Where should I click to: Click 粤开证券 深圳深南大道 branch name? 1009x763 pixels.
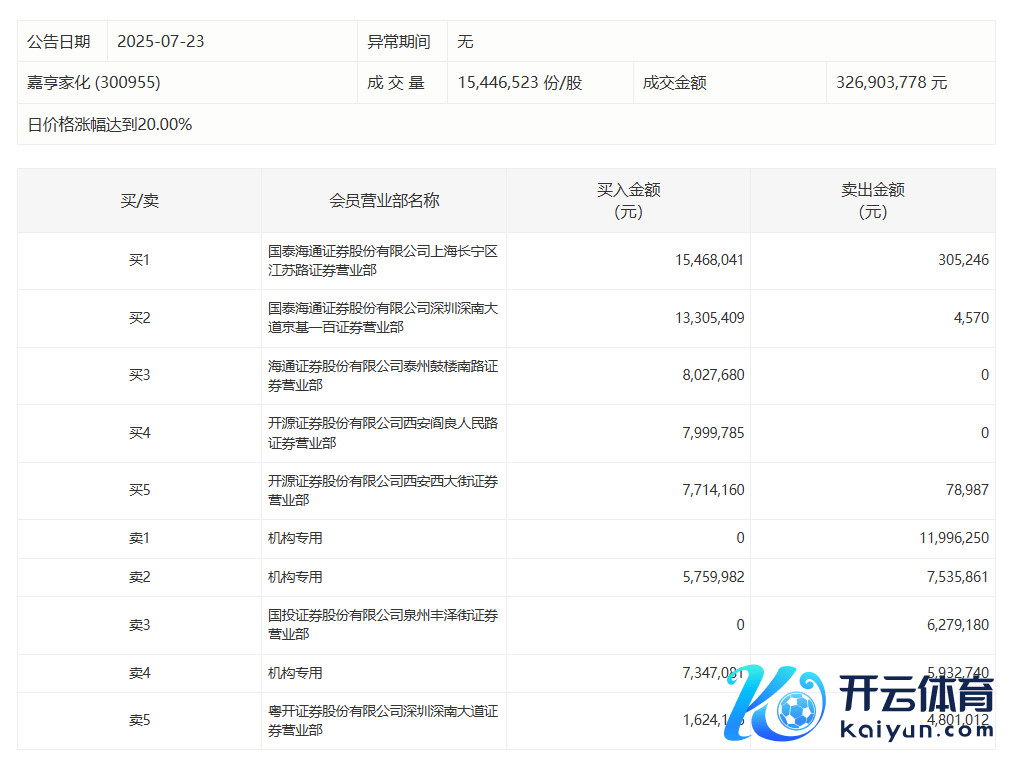(x=382, y=721)
